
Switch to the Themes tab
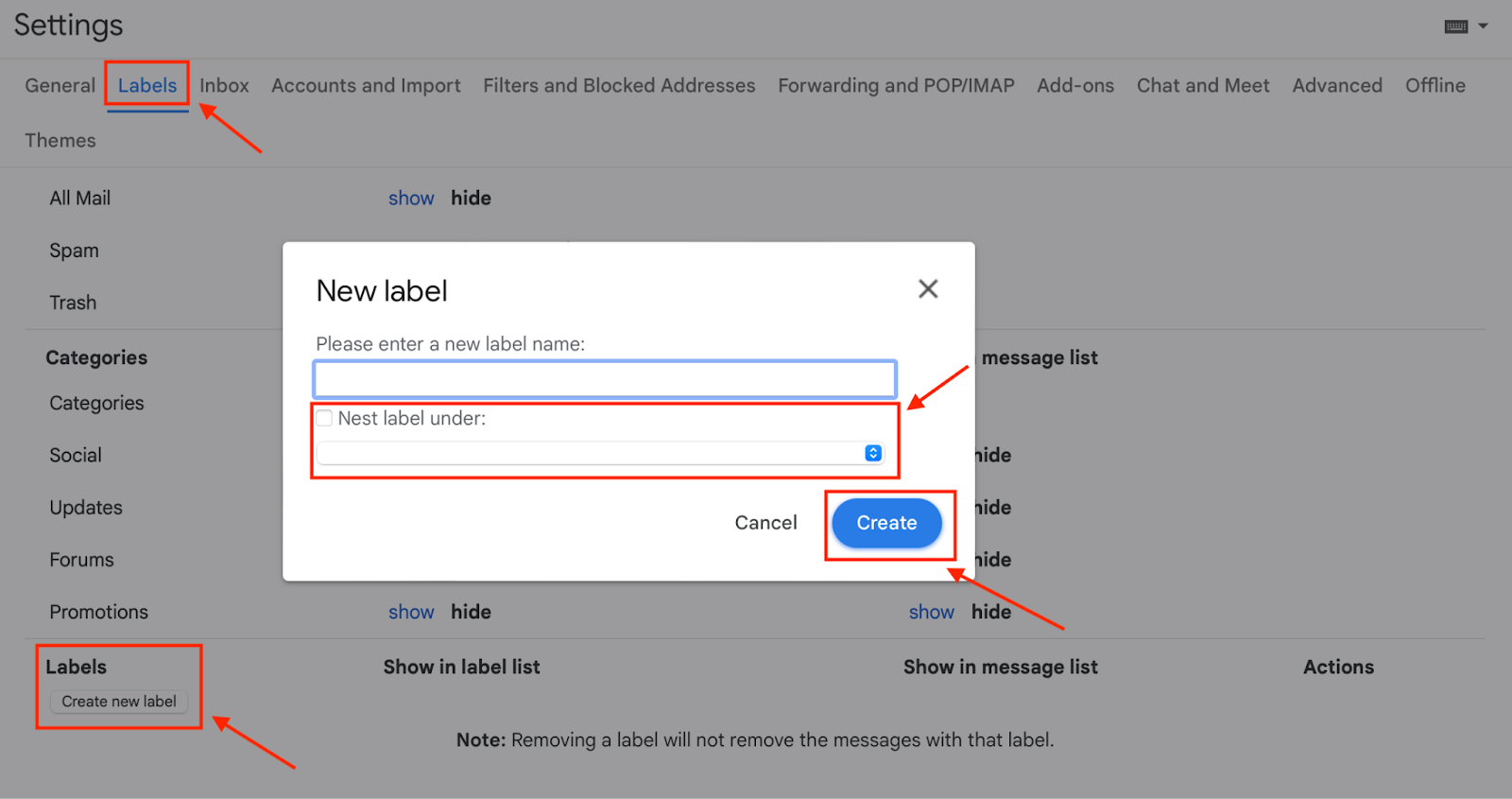(60, 140)
